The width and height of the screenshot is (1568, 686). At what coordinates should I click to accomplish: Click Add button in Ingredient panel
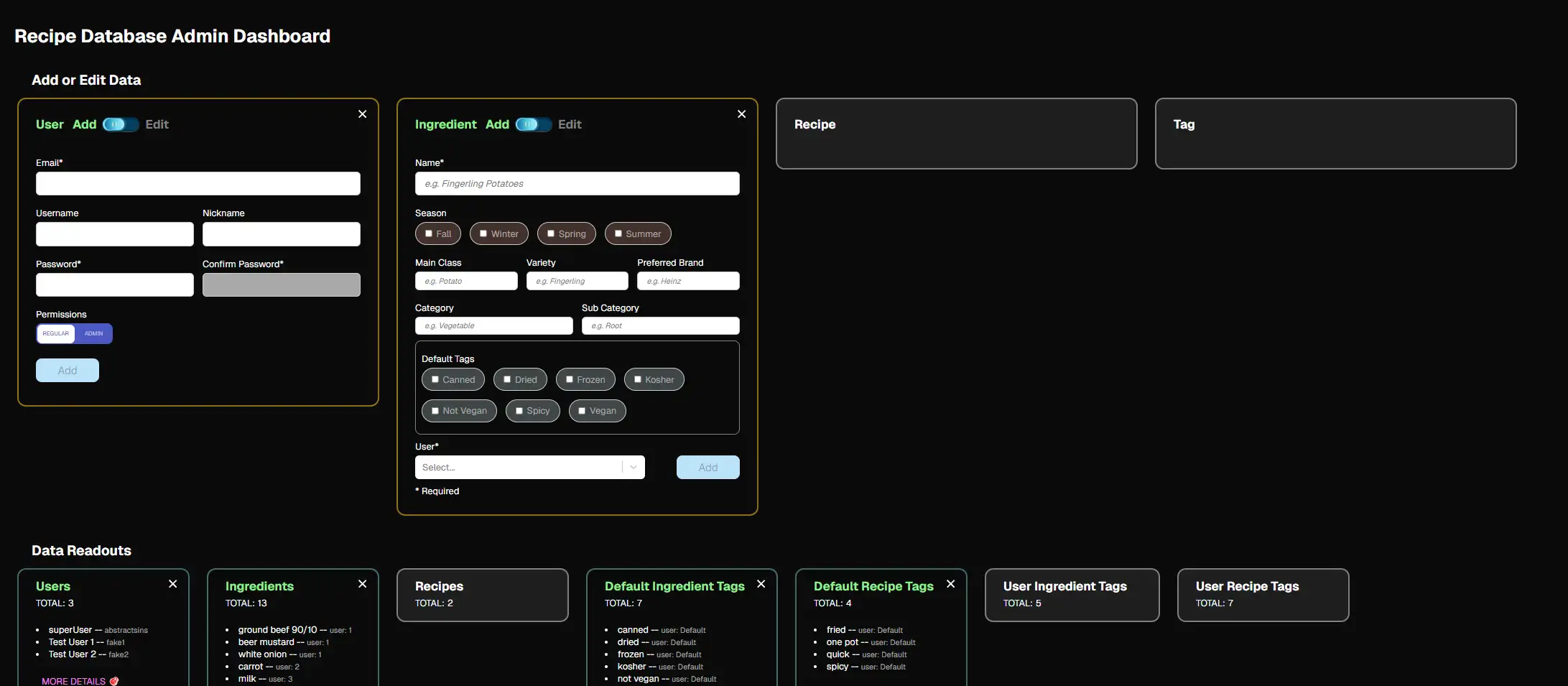click(x=708, y=468)
